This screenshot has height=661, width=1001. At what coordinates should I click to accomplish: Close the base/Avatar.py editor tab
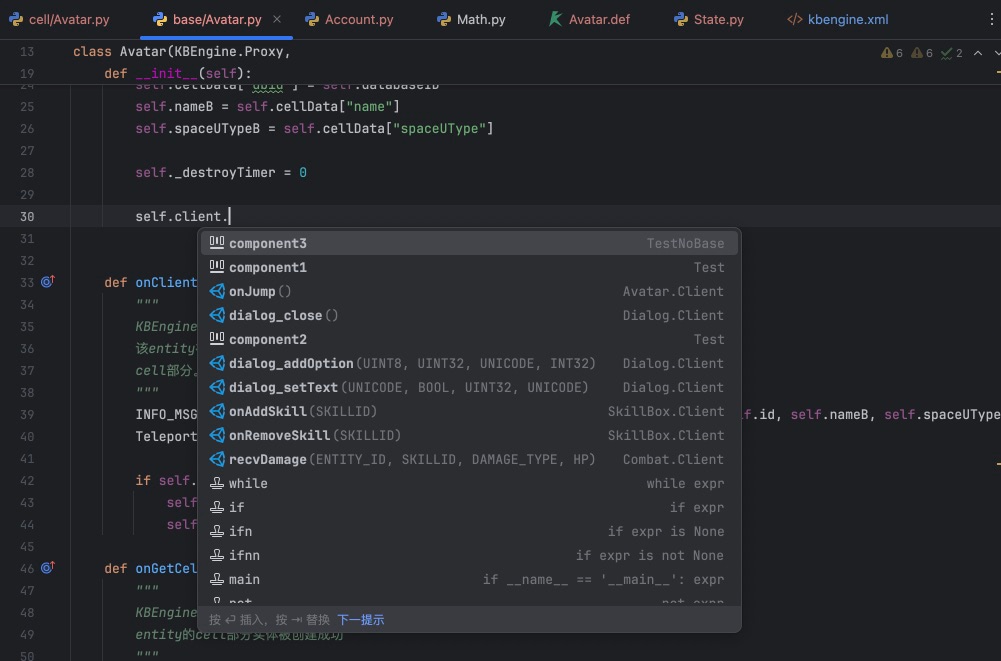coord(277,19)
